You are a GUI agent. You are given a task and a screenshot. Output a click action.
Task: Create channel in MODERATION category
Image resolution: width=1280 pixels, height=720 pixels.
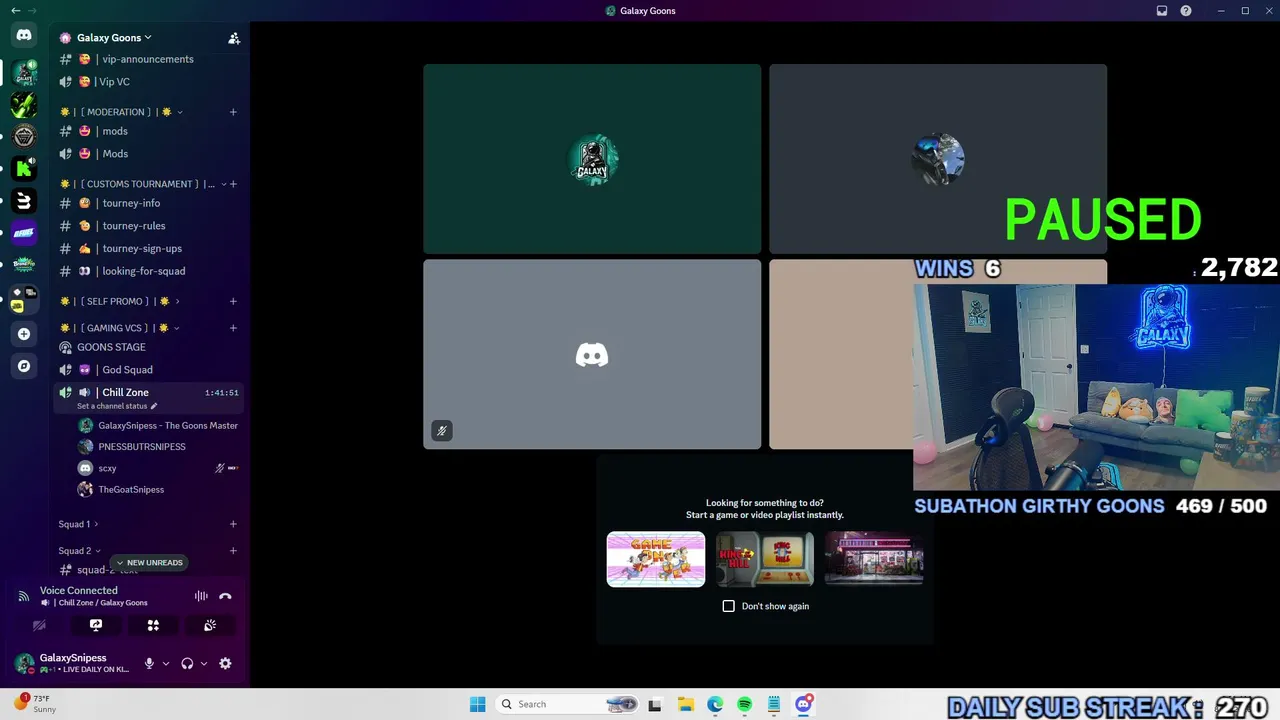click(233, 112)
